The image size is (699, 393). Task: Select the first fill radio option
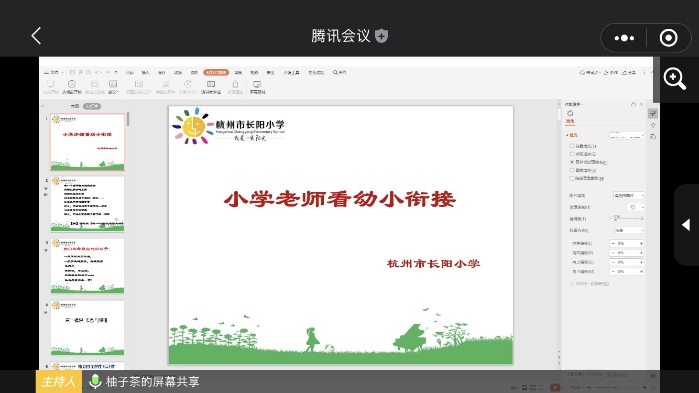click(x=572, y=146)
